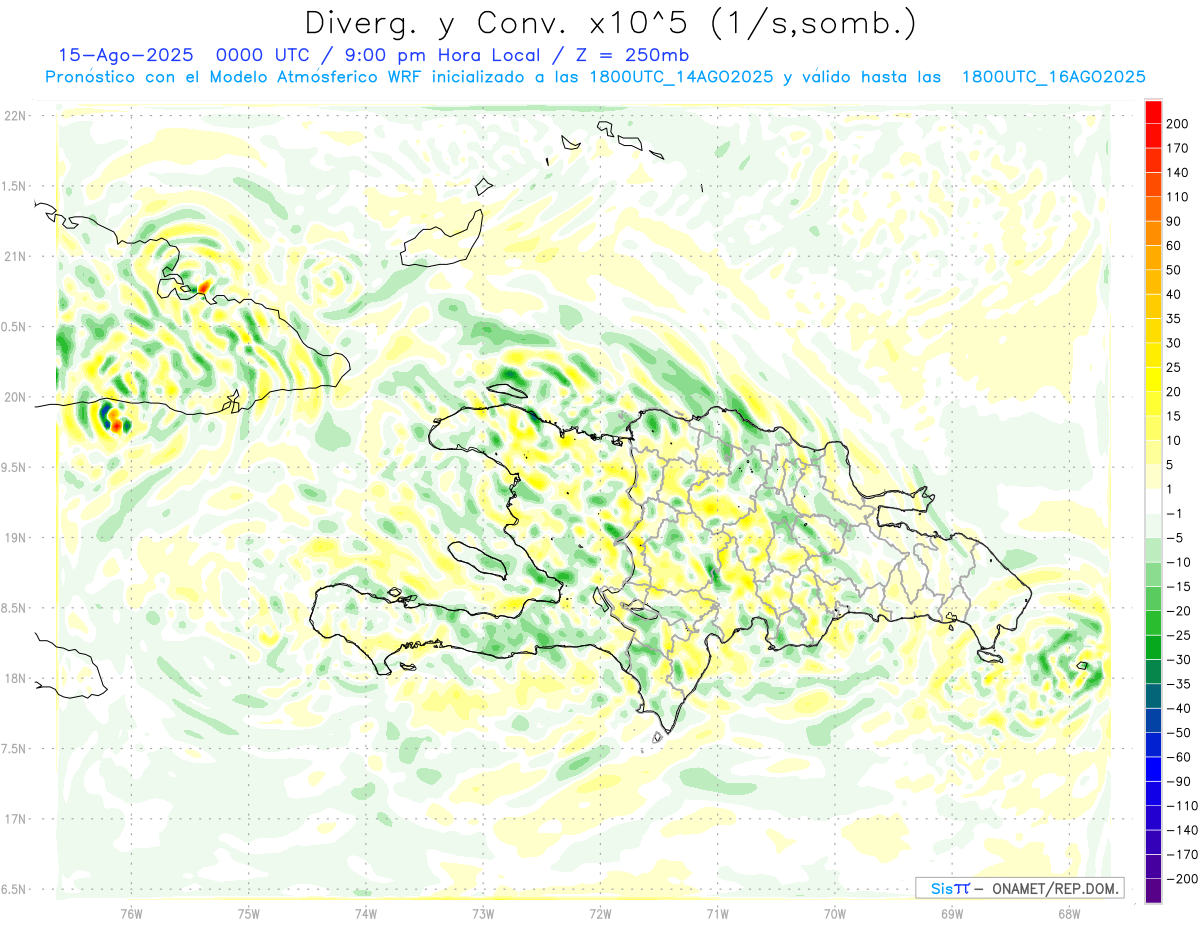Click the "1800UTC_14AGO2025" initialization time
1200x927 pixels.
[x=682, y=77]
